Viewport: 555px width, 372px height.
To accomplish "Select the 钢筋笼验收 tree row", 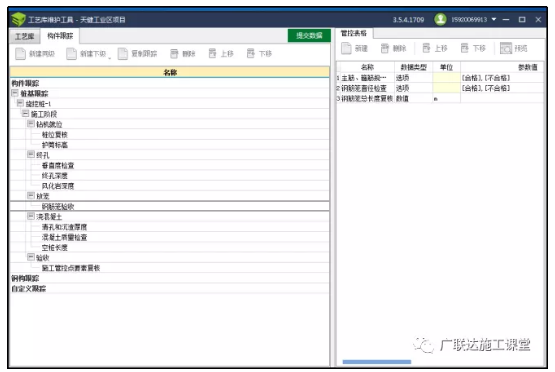I will 170,206.
